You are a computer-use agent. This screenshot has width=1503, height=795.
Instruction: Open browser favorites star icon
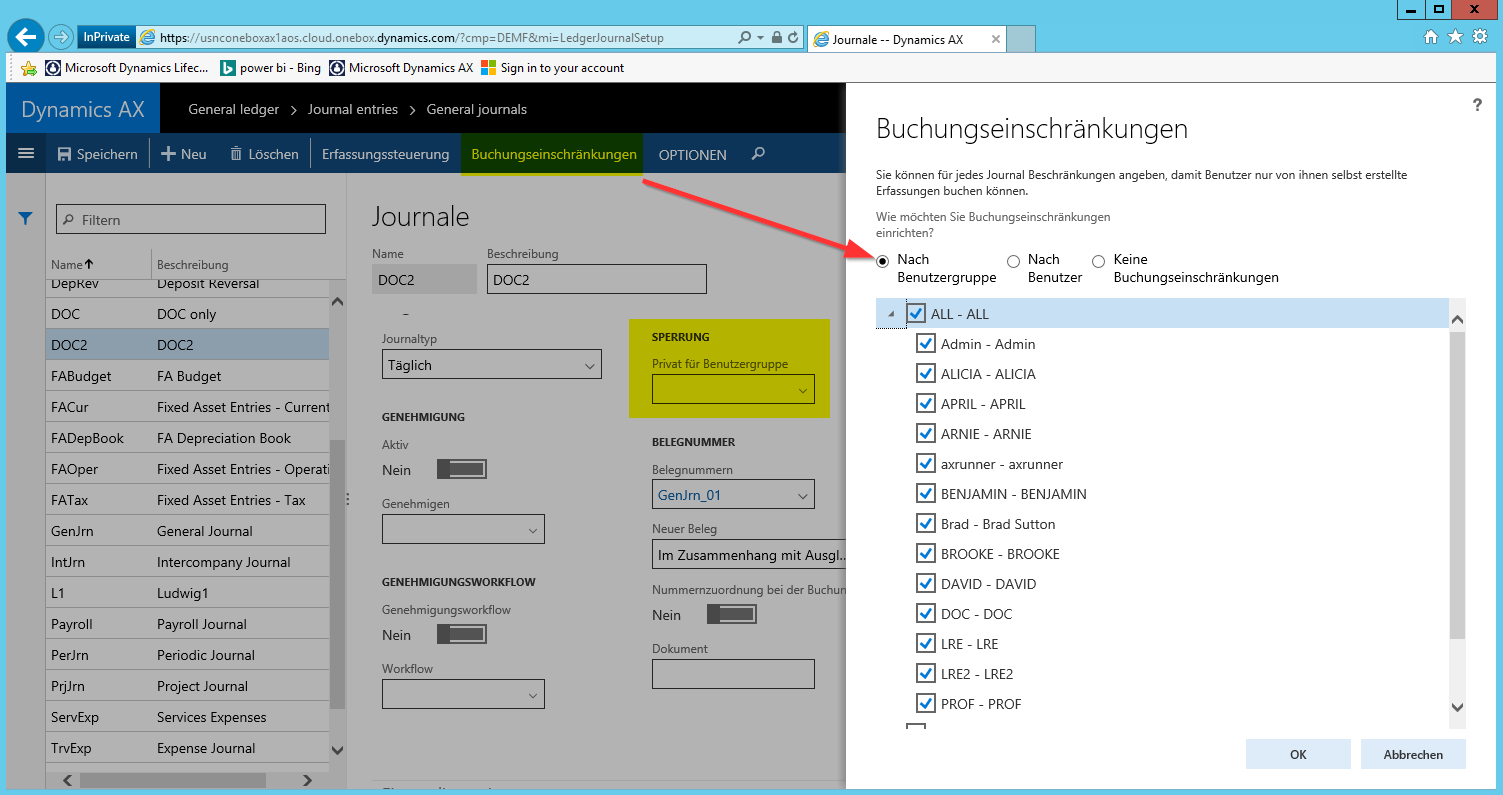1455,37
